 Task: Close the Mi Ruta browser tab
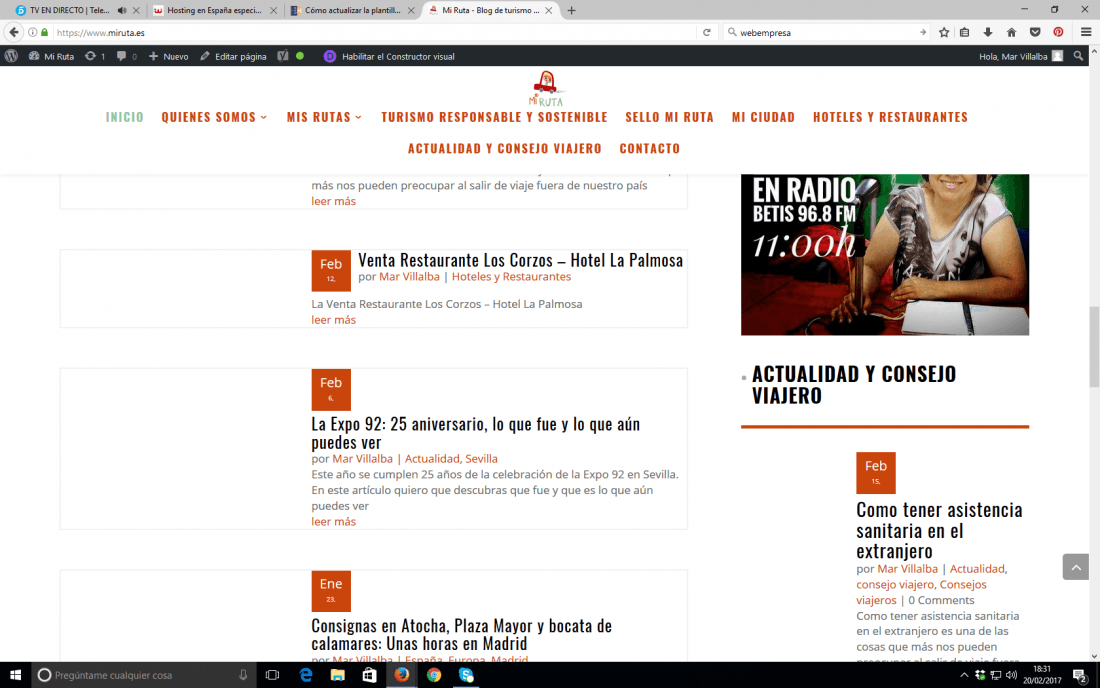click(x=549, y=11)
